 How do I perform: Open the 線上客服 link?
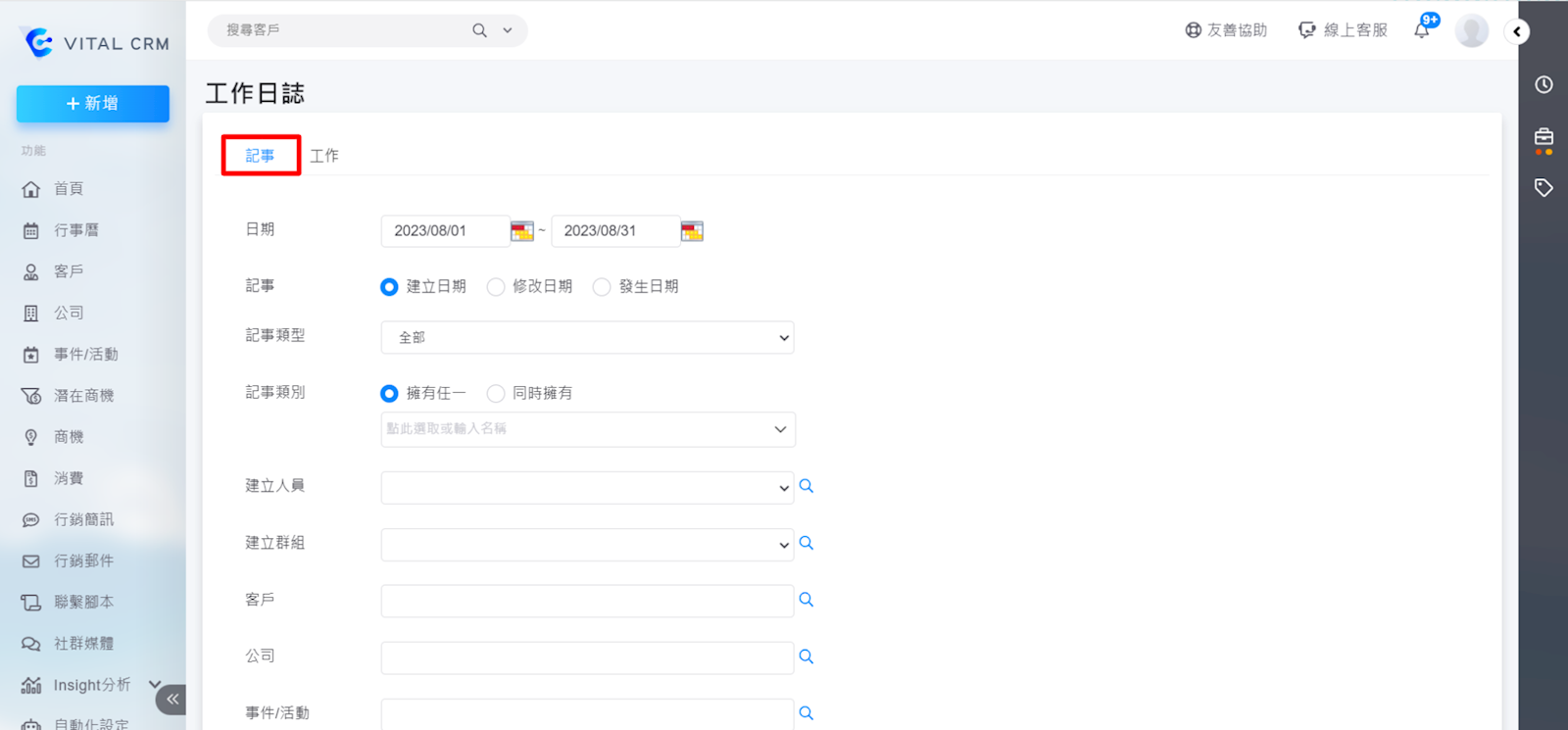pyautogui.click(x=1343, y=30)
